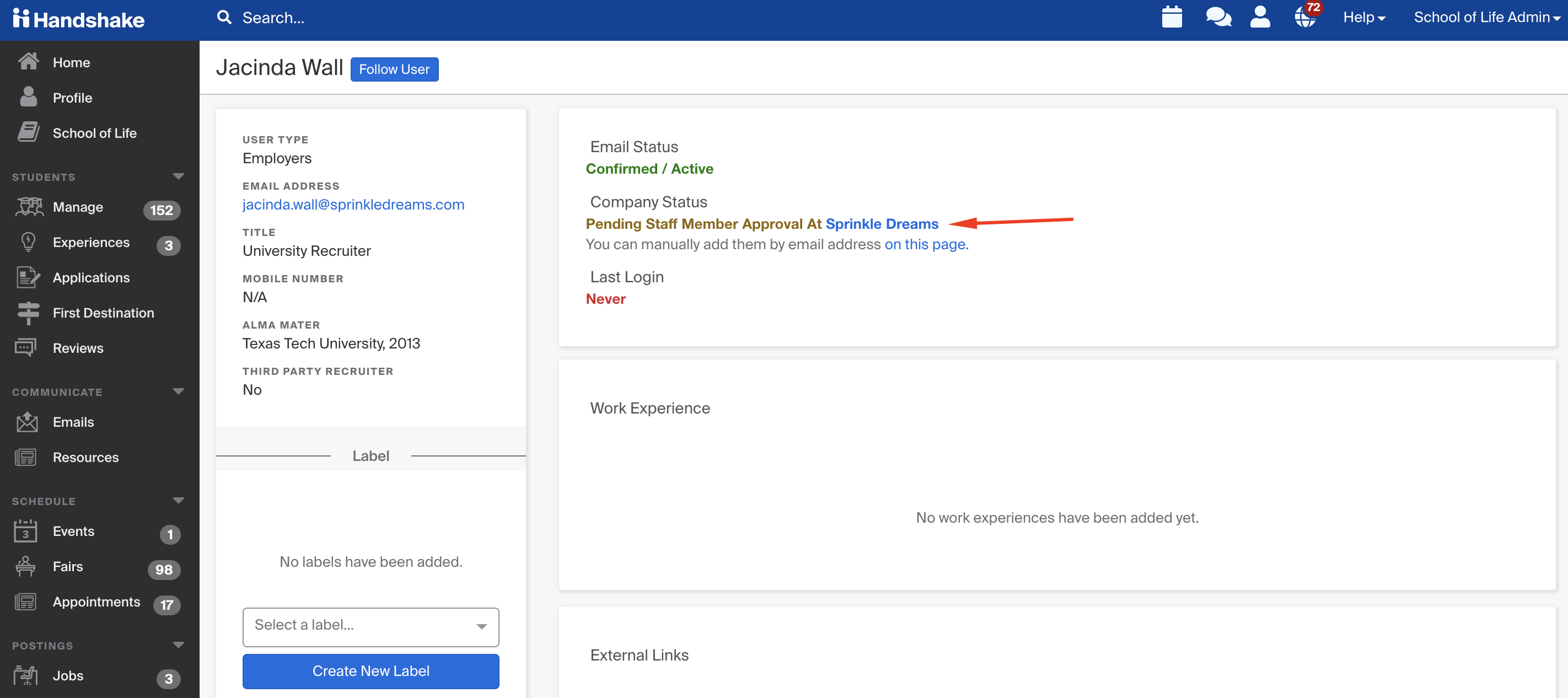
Task: Open Applications in sidebar
Action: coord(92,277)
